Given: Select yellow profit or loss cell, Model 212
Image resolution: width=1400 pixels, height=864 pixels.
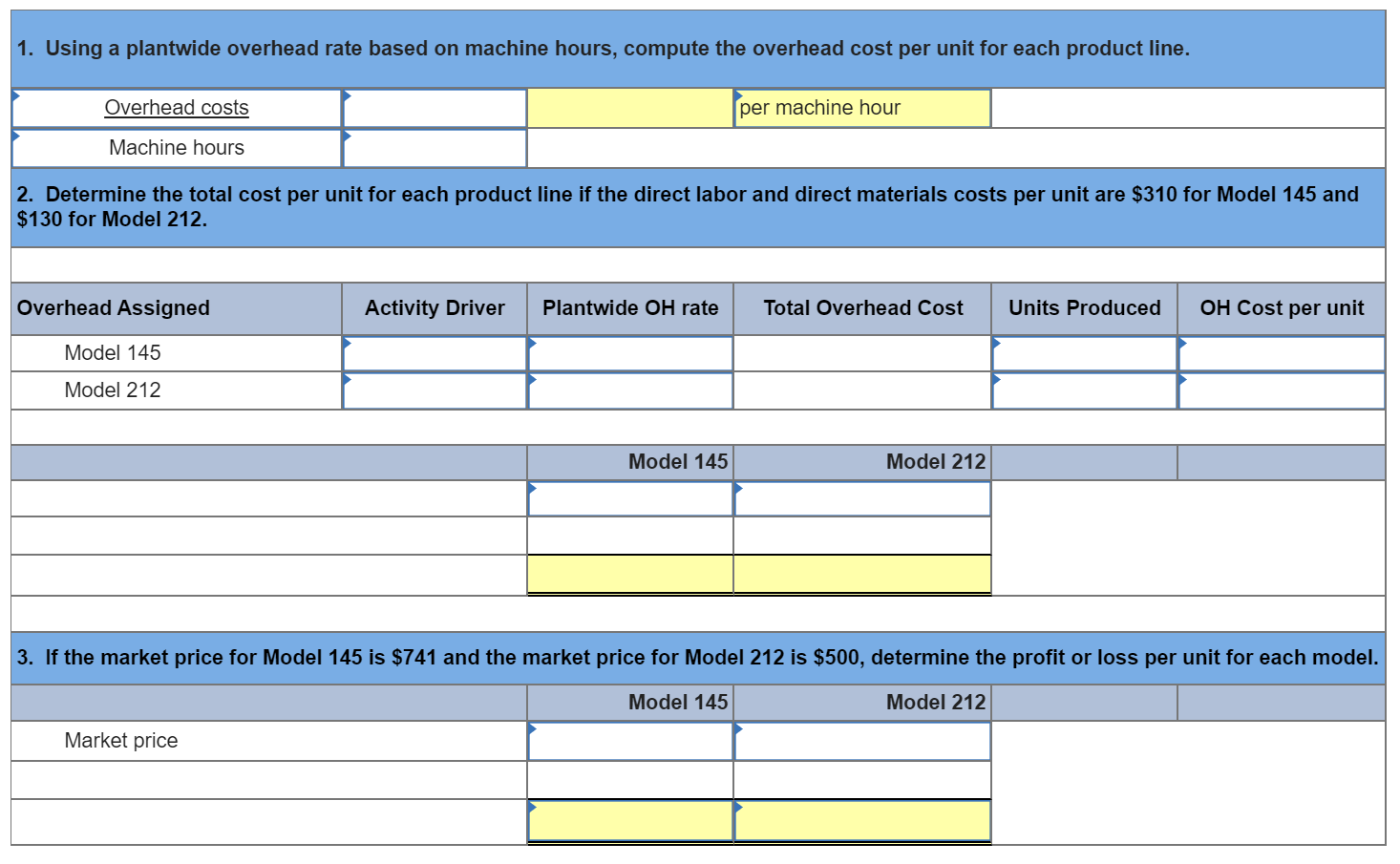Looking at the screenshot, I should 862,821.
